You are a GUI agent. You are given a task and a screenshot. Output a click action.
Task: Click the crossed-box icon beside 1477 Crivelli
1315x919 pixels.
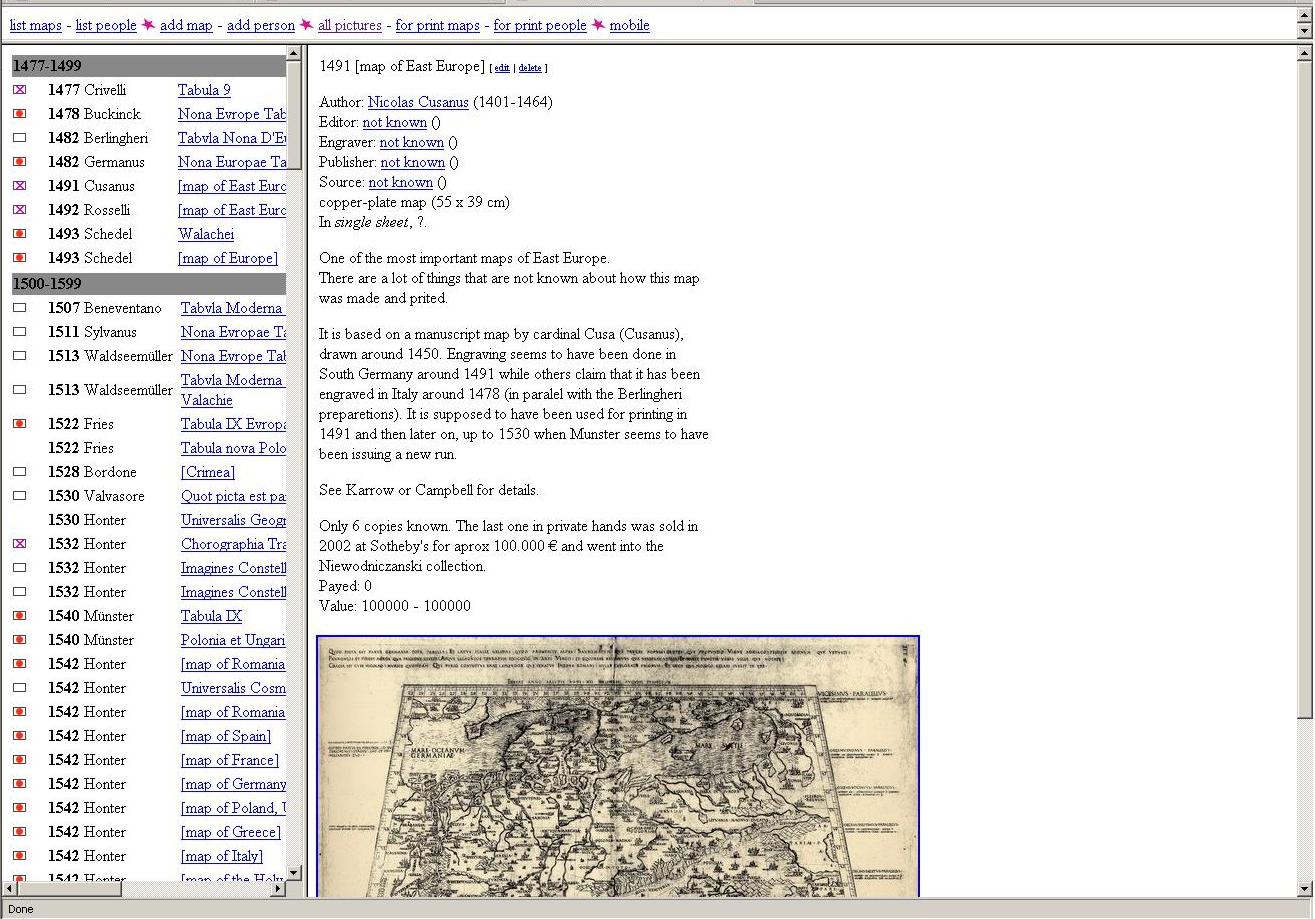(x=19, y=90)
